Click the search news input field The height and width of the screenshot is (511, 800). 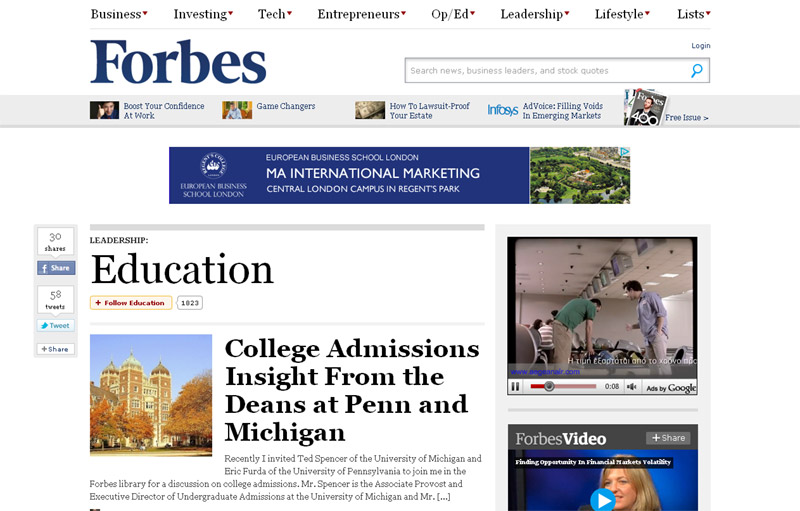point(546,70)
